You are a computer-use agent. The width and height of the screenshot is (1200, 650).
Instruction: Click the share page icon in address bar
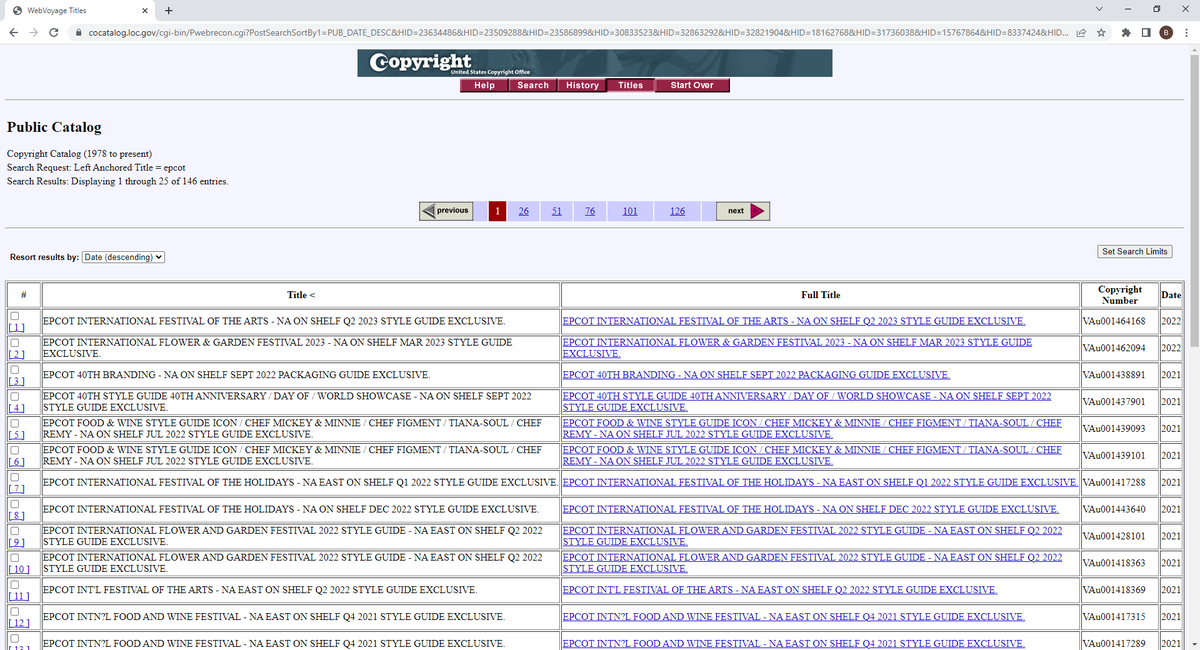(x=1080, y=33)
